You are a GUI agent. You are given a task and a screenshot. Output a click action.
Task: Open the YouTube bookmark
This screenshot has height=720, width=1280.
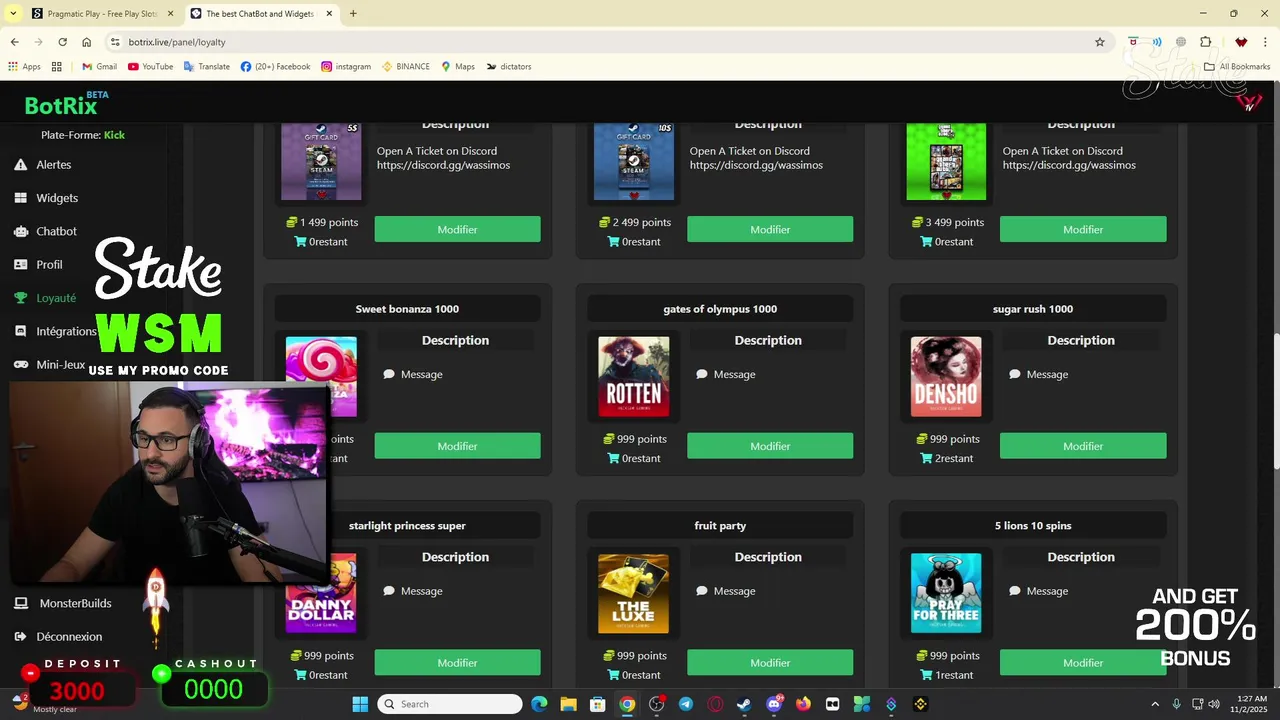(x=150, y=67)
